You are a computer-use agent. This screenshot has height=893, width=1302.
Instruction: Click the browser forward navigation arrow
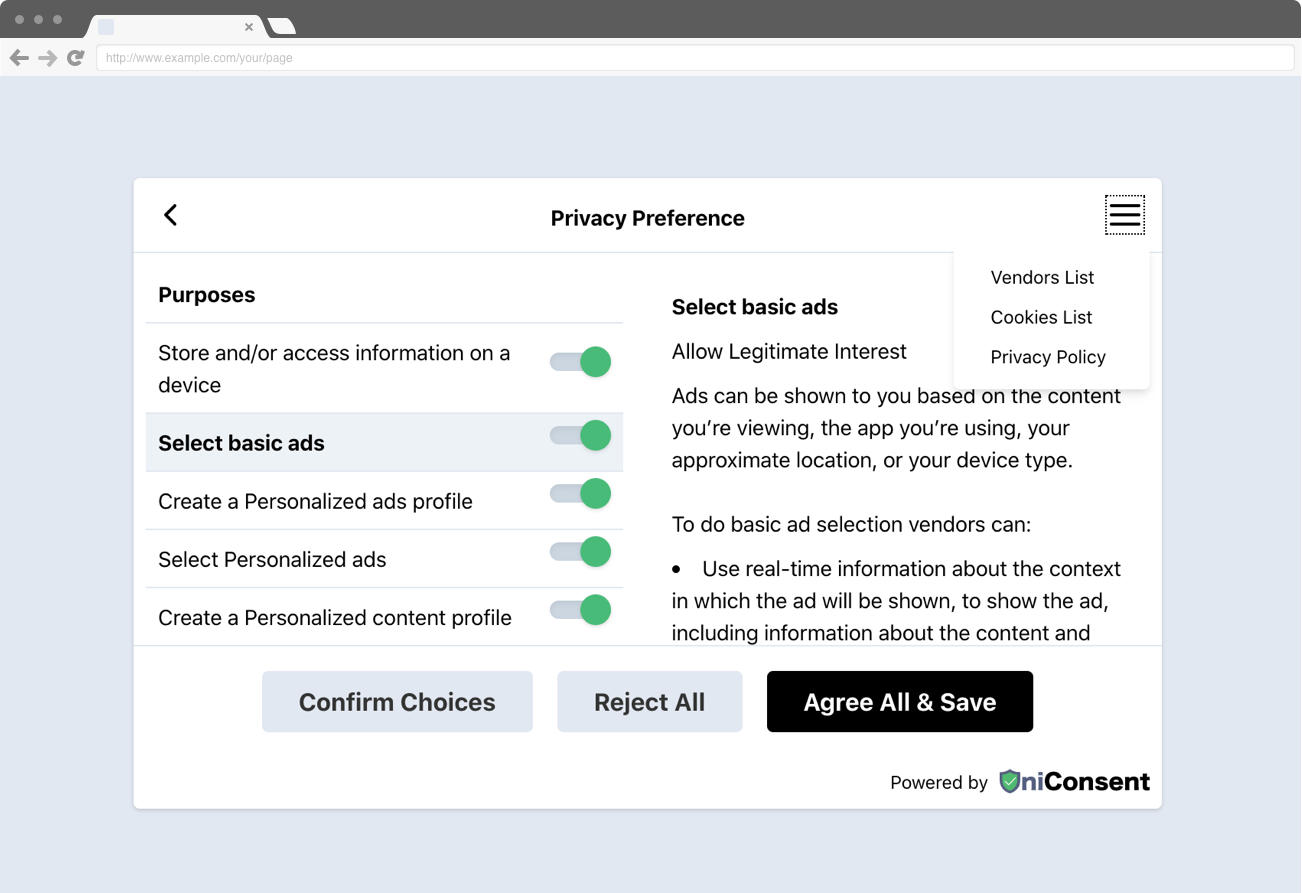[47, 58]
